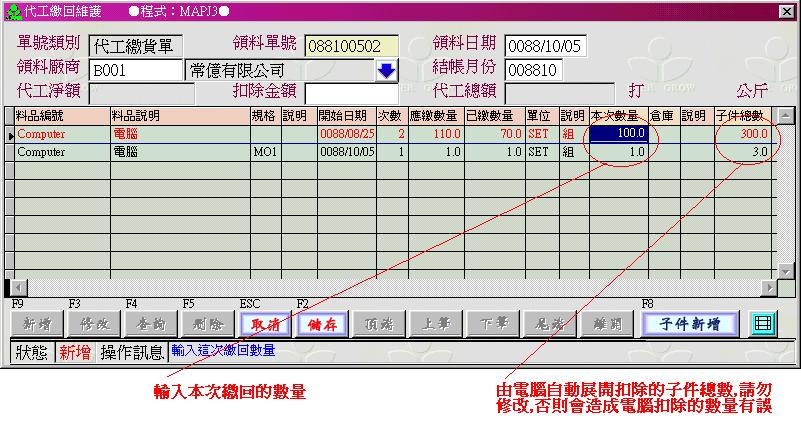
Task: Click the 結帳月份 field 008810
Action: tap(546, 71)
